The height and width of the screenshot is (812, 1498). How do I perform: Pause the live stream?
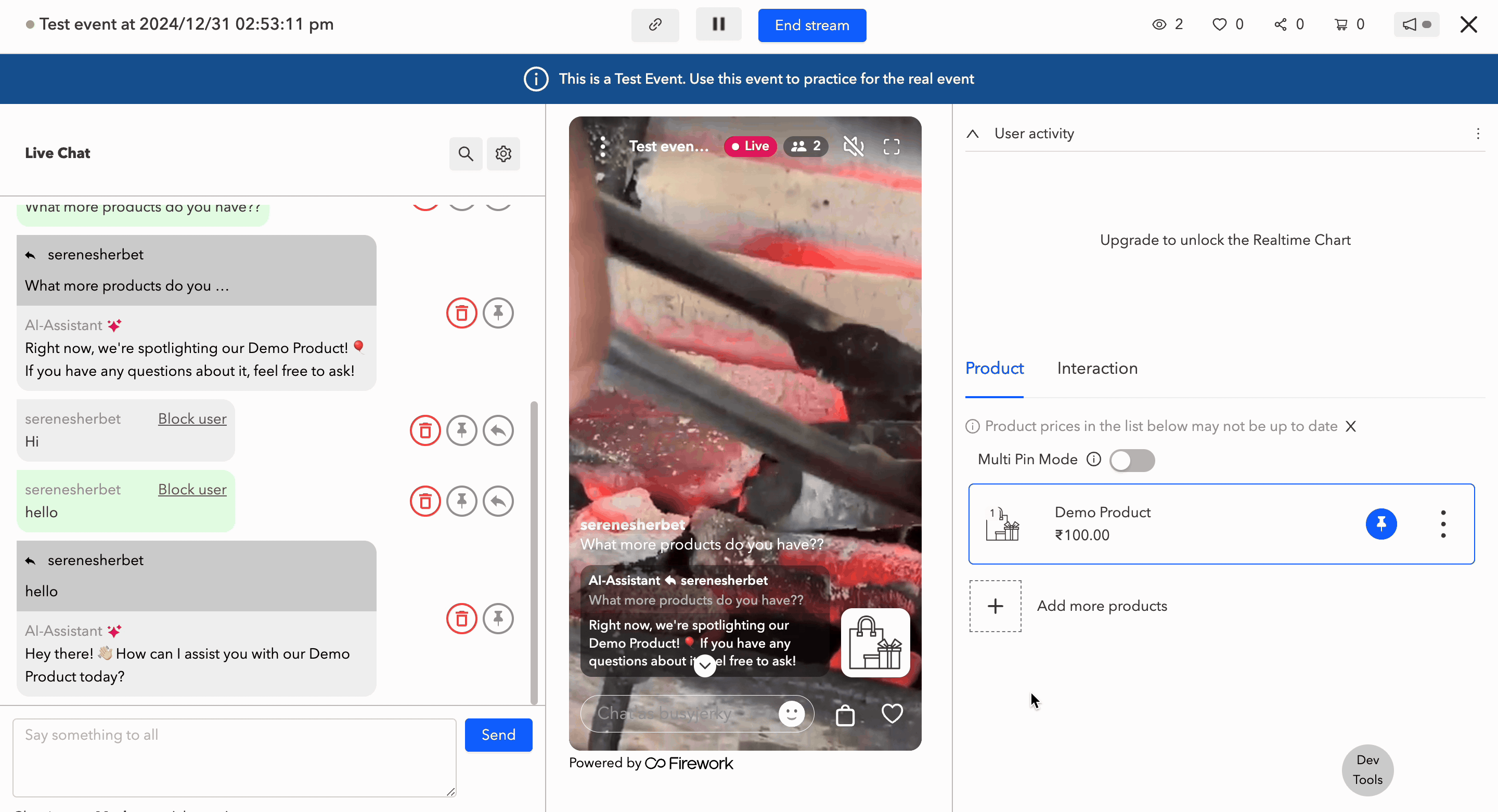point(718,24)
